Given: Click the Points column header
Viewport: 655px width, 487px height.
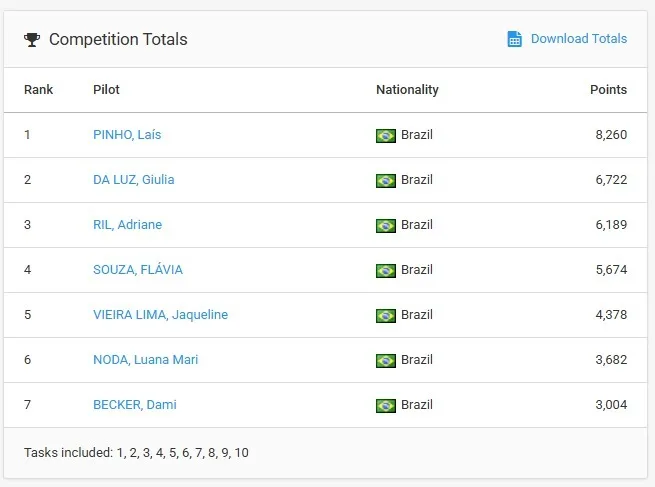Looking at the screenshot, I should (x=608, y=90).
